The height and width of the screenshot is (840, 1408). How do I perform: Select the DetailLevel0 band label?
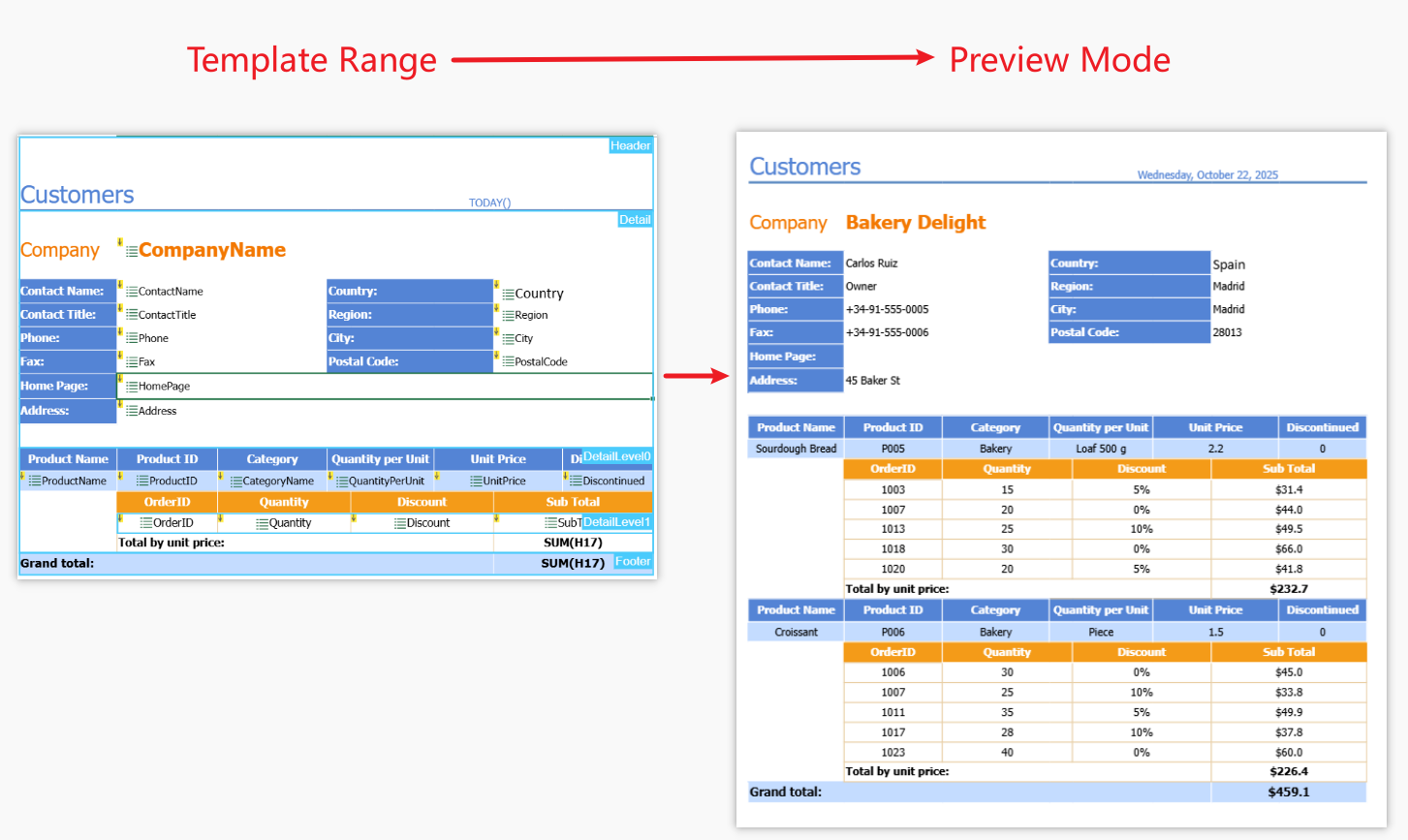click(616, 456)
